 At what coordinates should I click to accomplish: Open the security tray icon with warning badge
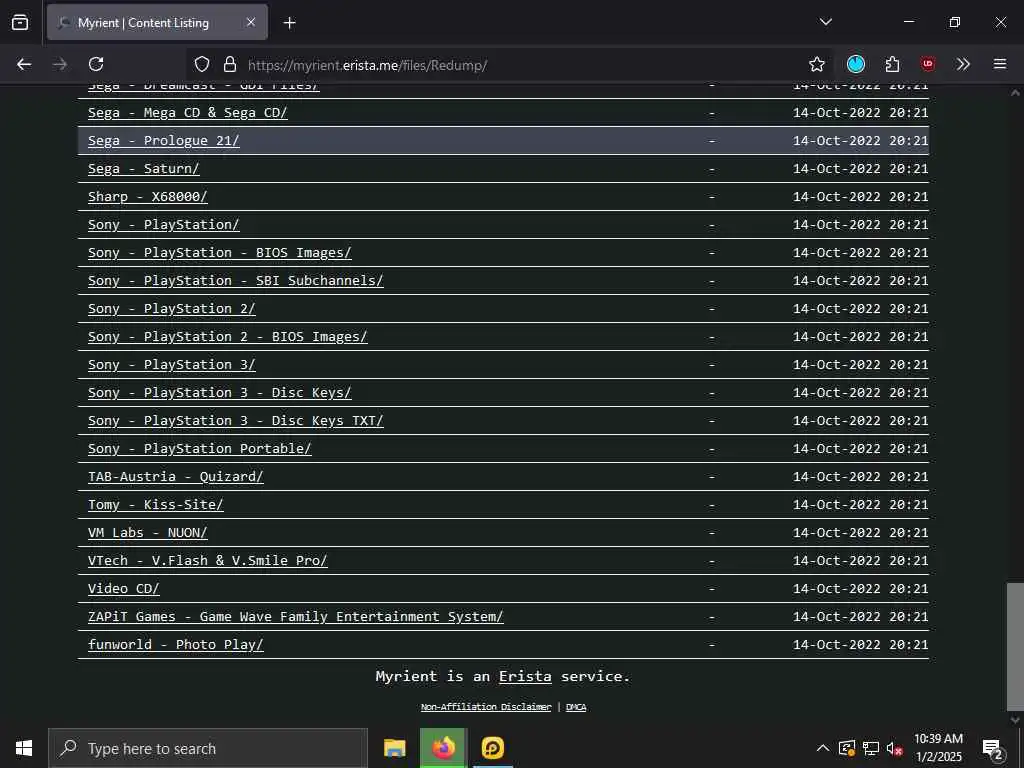tap(847, 748)
